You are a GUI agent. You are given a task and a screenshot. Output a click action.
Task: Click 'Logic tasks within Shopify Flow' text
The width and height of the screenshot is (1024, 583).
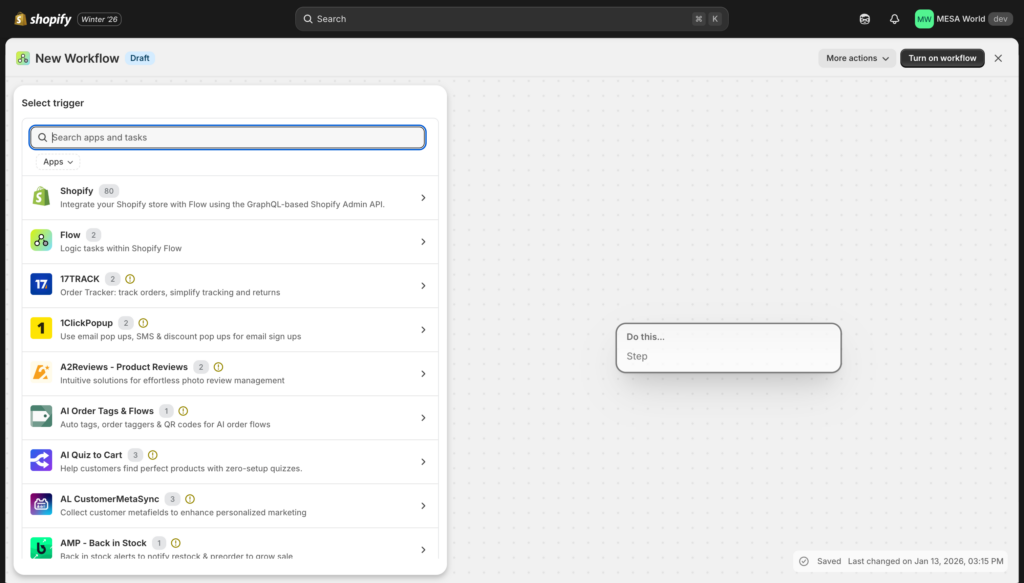pos(121,248)
